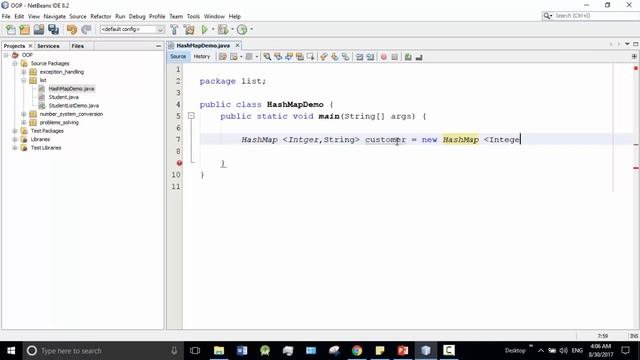Click the Windows Start button
Viewport: 640px width, 360px height.
click(x=11, y=351)
